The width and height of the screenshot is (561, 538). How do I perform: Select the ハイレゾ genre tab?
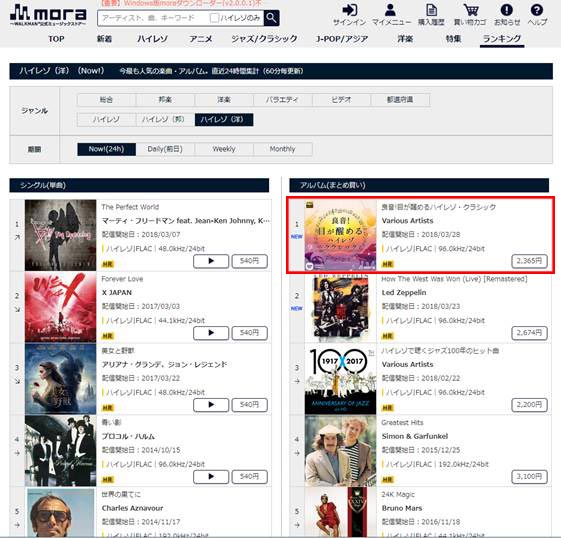pyautogui.click(x=106, y=119)
